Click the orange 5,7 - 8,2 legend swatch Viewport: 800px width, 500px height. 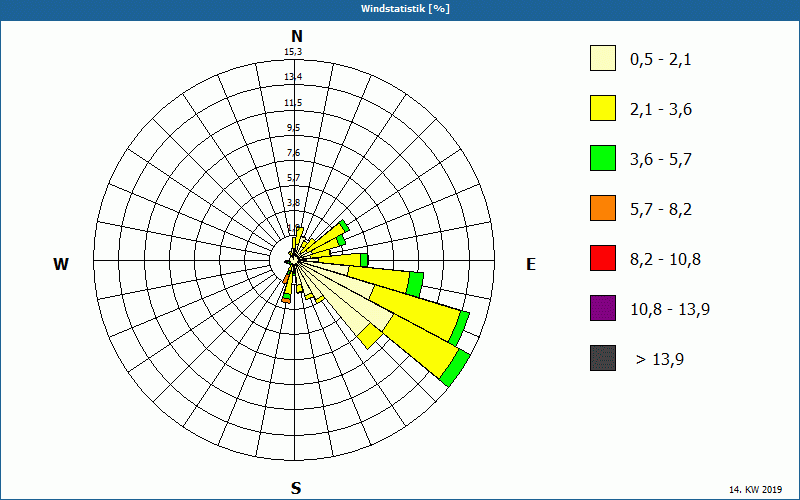(x=603, y=208)
